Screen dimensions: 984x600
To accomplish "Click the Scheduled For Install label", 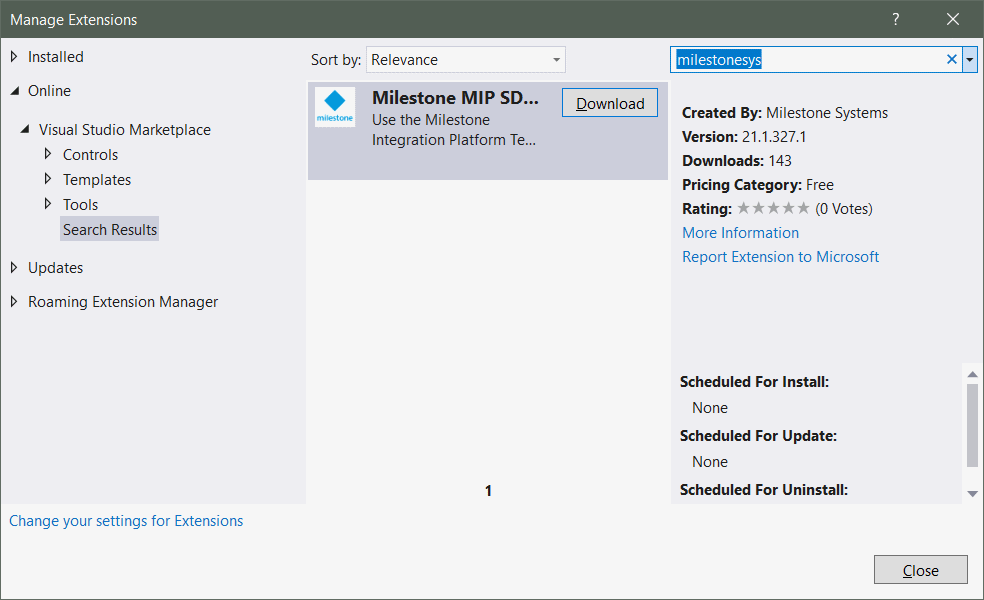I will (x=754, y=382).
